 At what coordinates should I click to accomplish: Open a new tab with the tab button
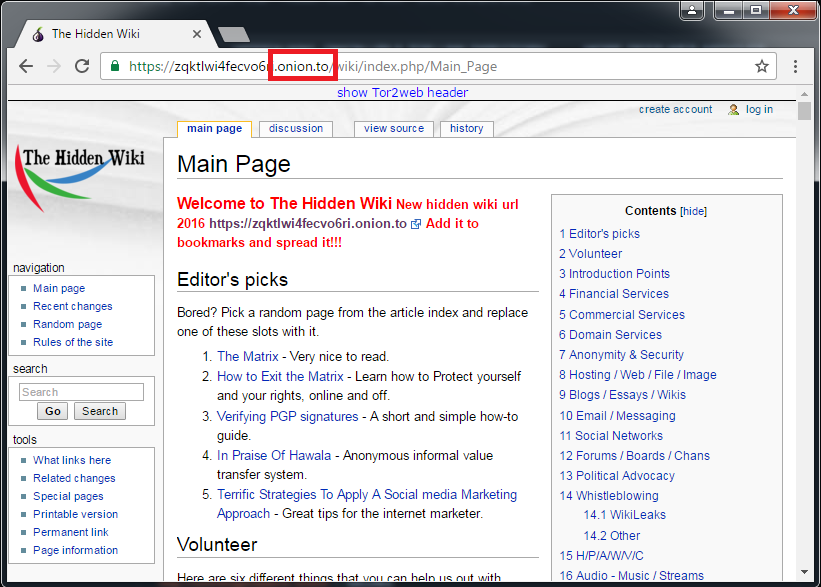tap(234, 35)
